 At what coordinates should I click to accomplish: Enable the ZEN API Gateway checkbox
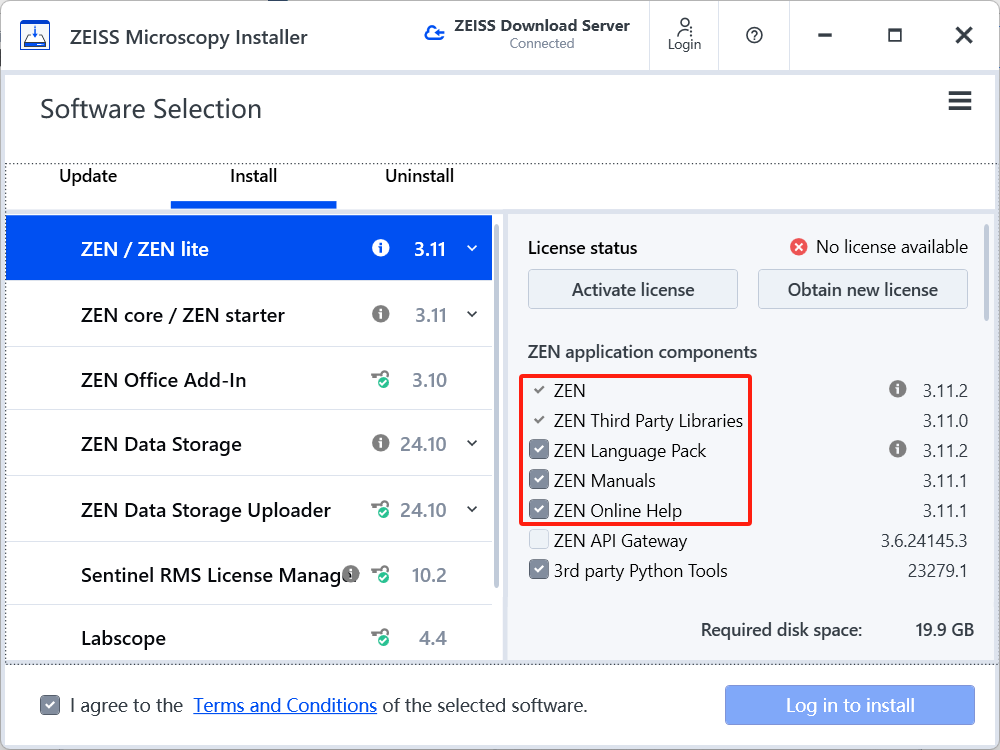coord(539,540)
